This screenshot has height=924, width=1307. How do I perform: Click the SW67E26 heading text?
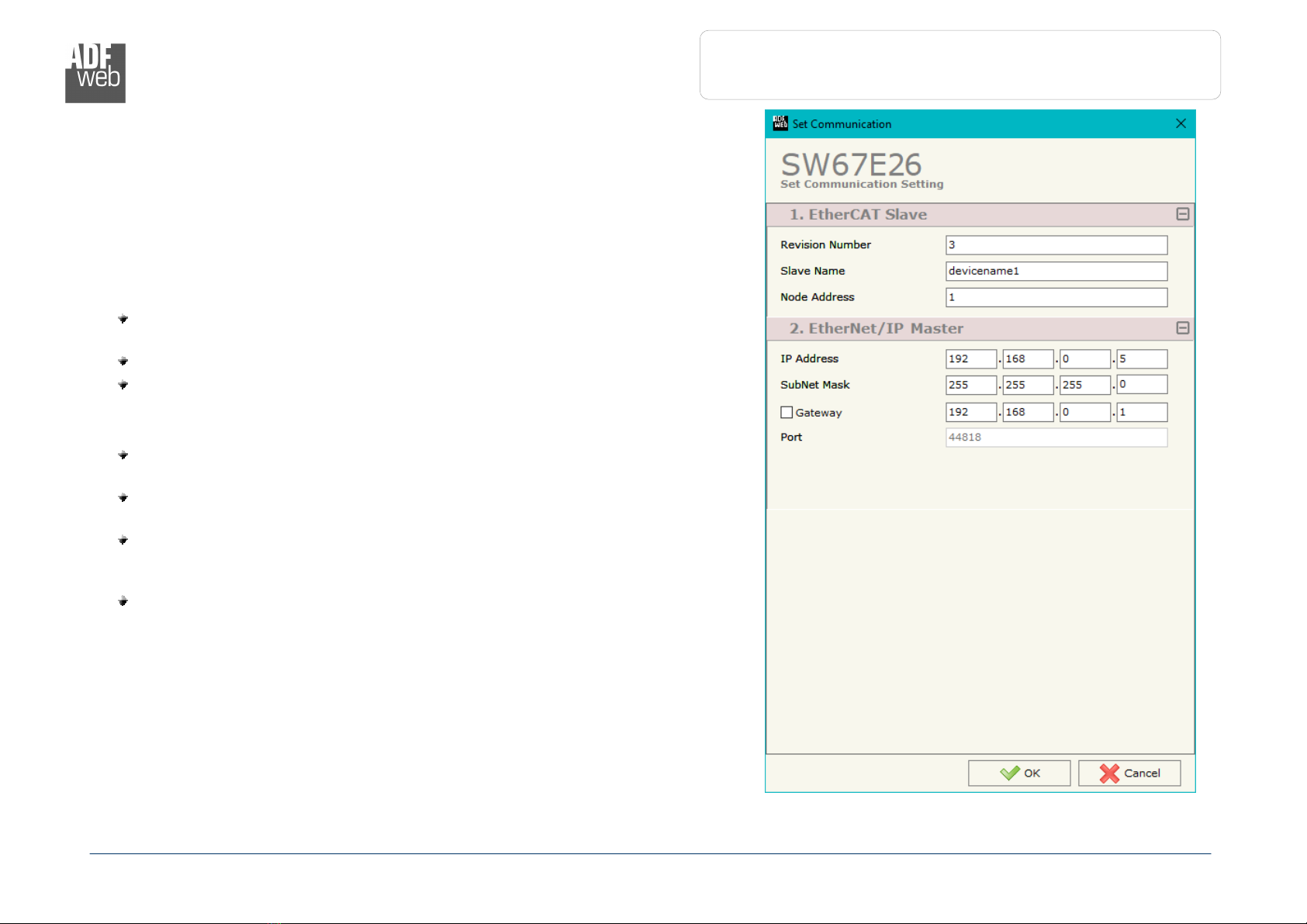tap(851, 164)
